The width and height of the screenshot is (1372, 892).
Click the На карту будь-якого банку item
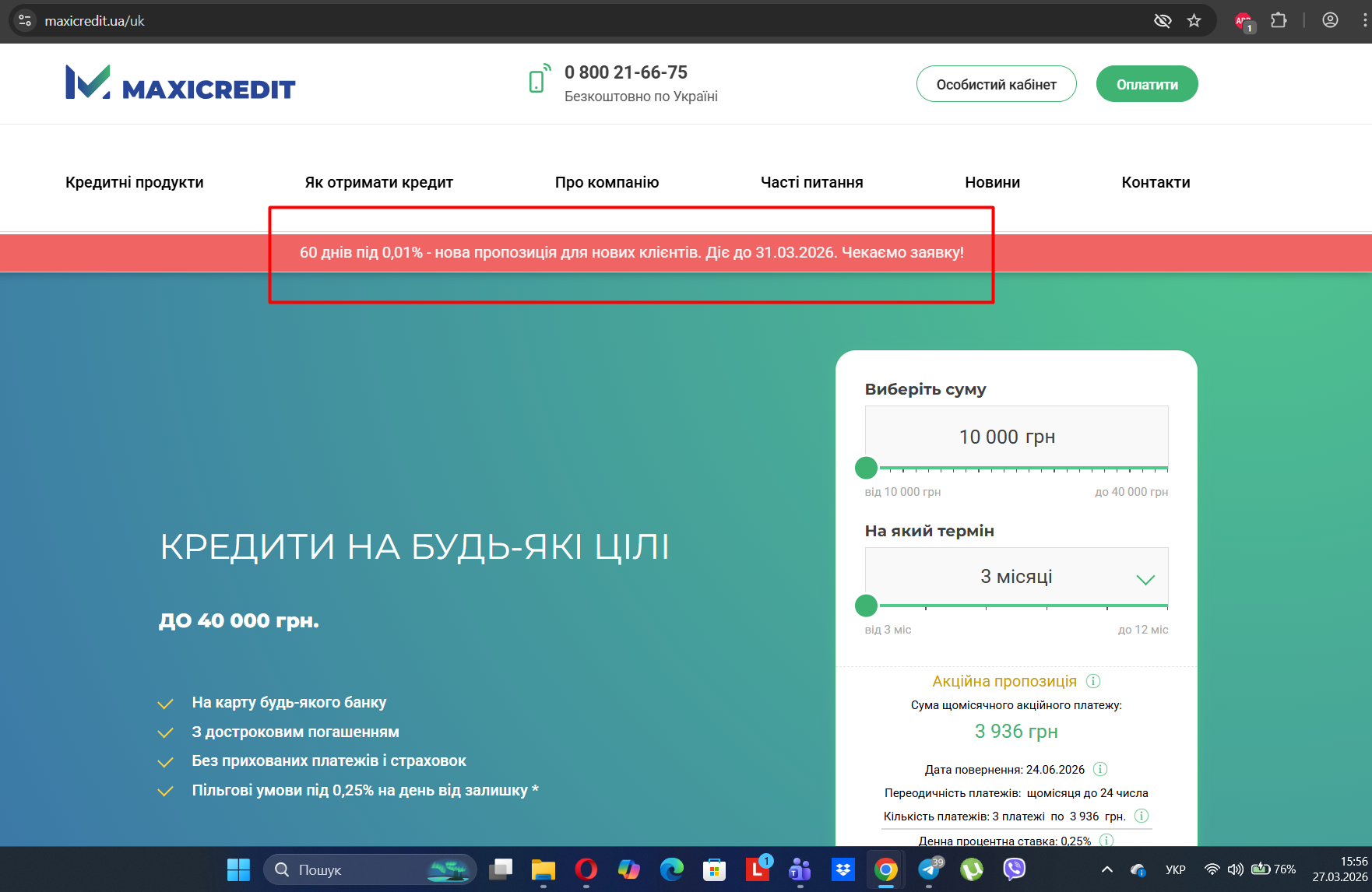pos(289,702)
